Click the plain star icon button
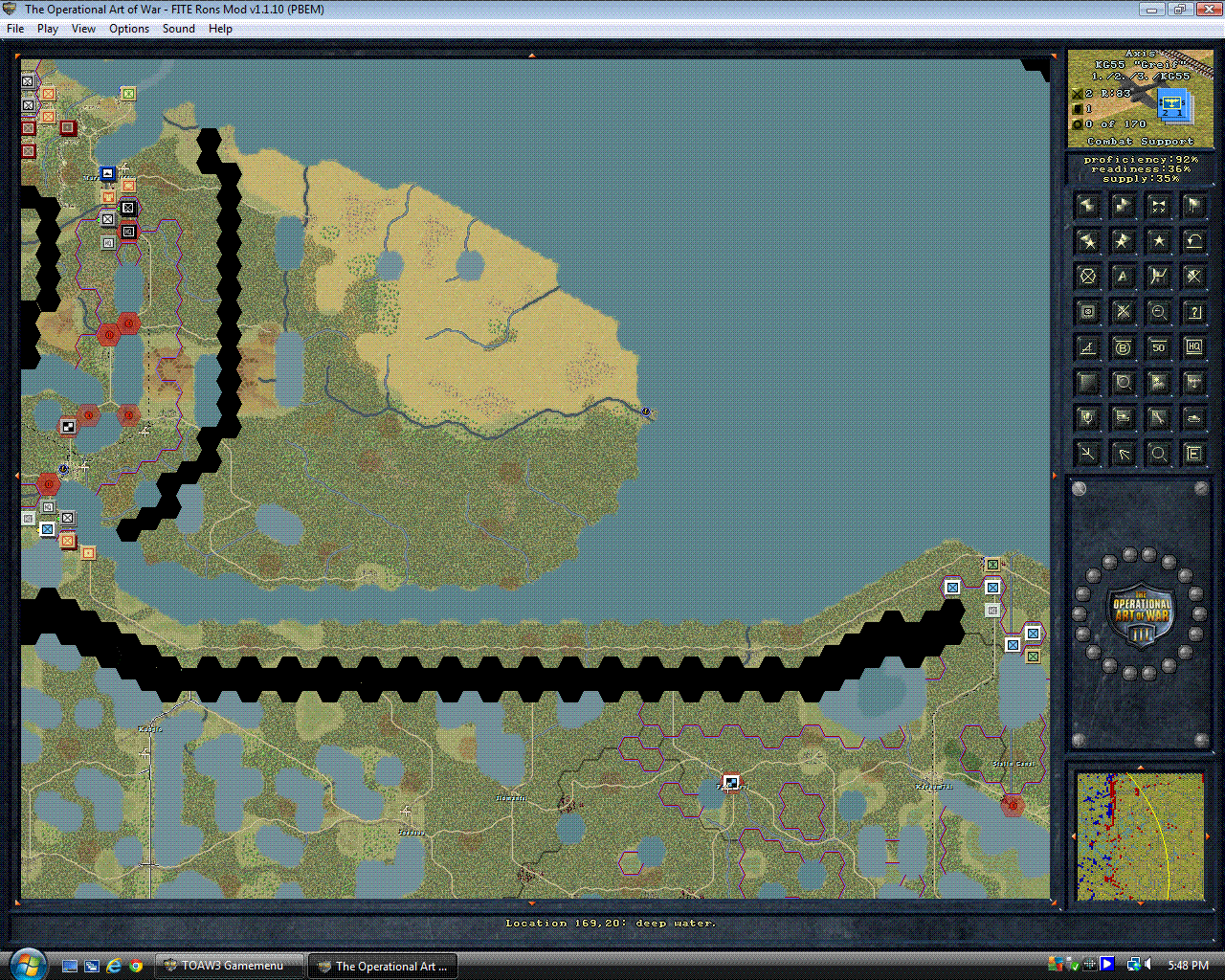This screenshot has width=1225, height=980. 1159,240
